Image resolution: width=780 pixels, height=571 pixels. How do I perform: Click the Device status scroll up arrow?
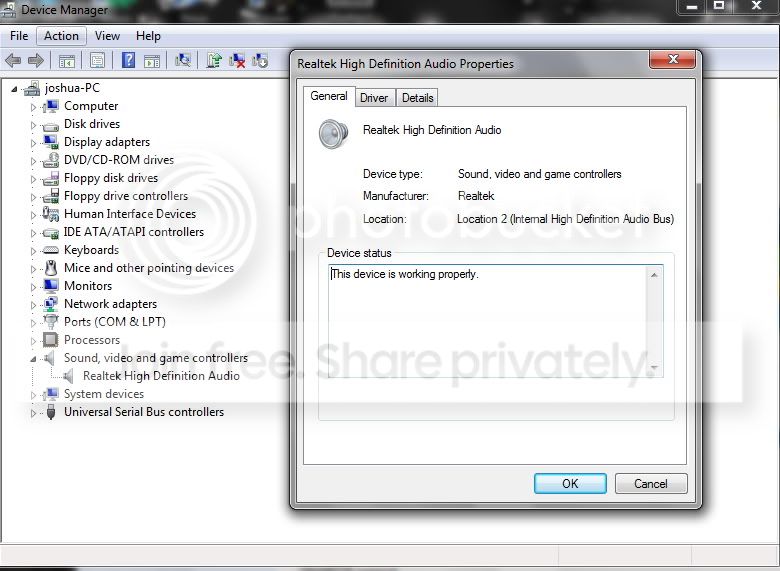[x=654, y=275]
